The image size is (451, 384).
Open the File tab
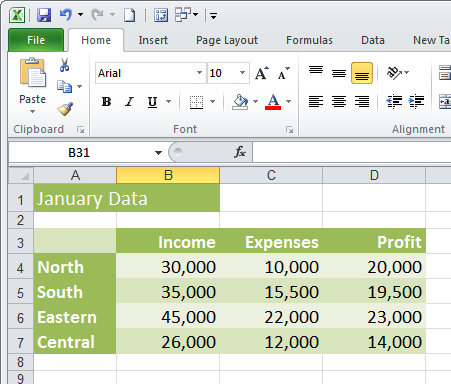tap(36, 40)
